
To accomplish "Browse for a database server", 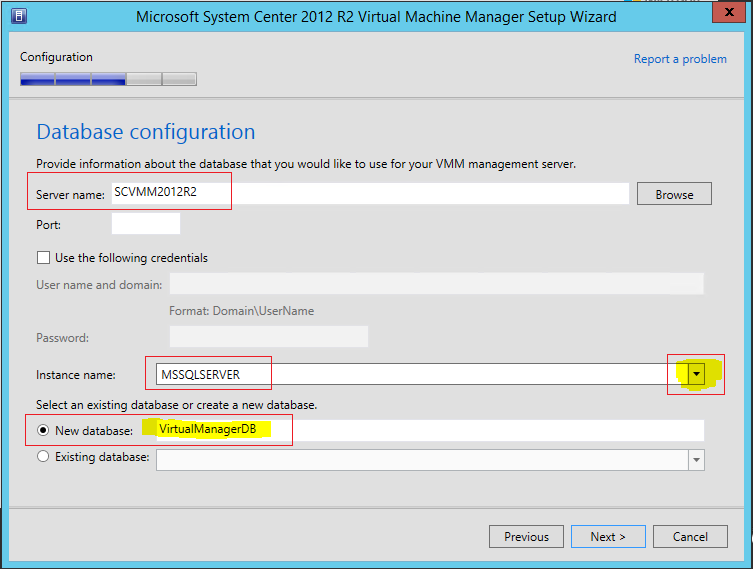I will [674, 194].
